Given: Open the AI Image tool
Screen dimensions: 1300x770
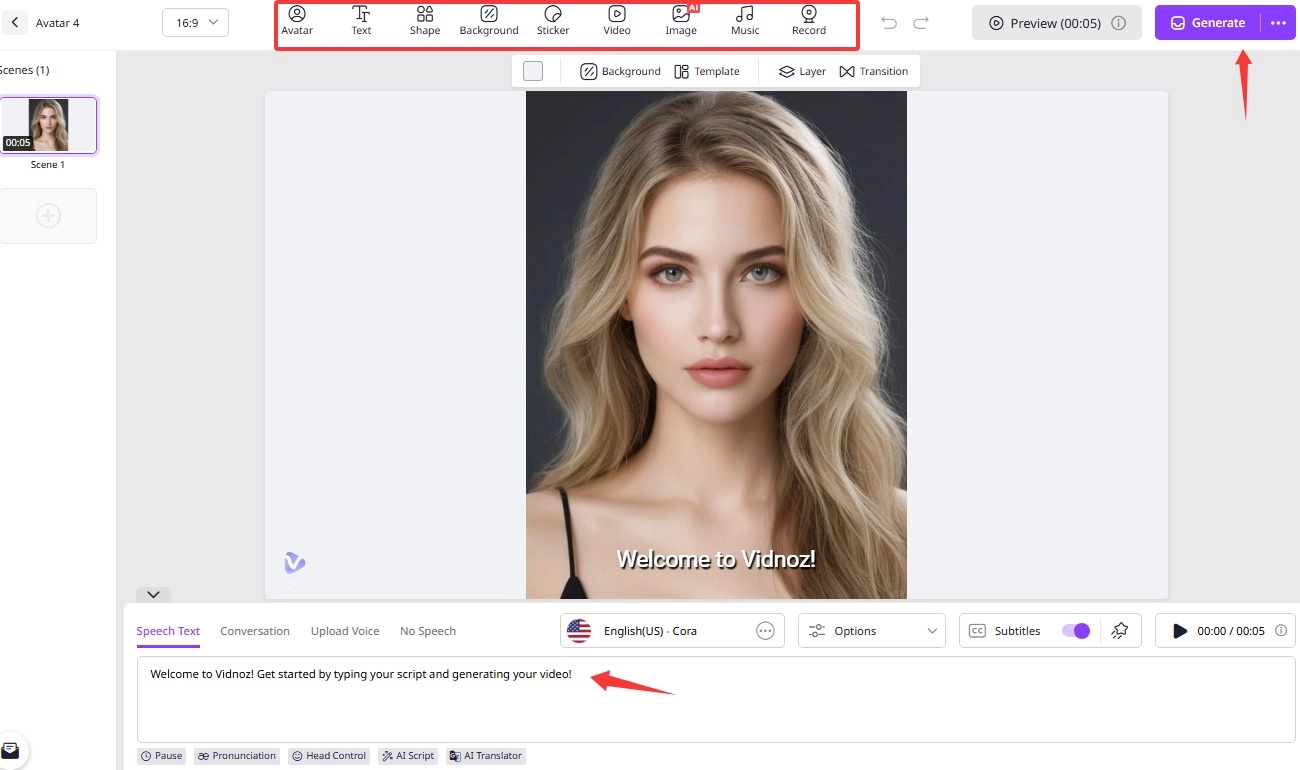Looking at the screenshot, I should pyautogui.click(x=681, y=20).
